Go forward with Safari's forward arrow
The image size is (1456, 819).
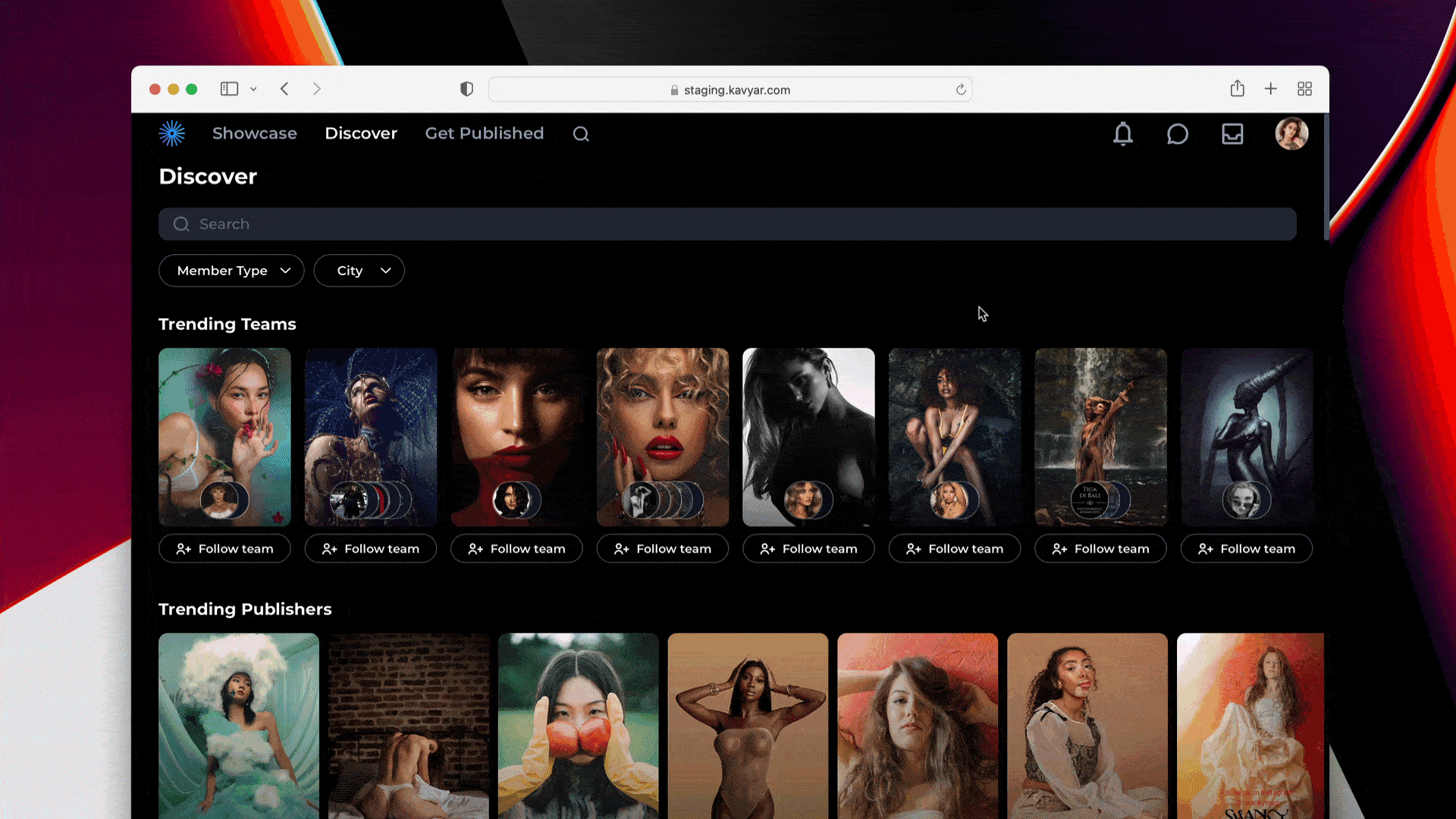[x=317, y=89]
